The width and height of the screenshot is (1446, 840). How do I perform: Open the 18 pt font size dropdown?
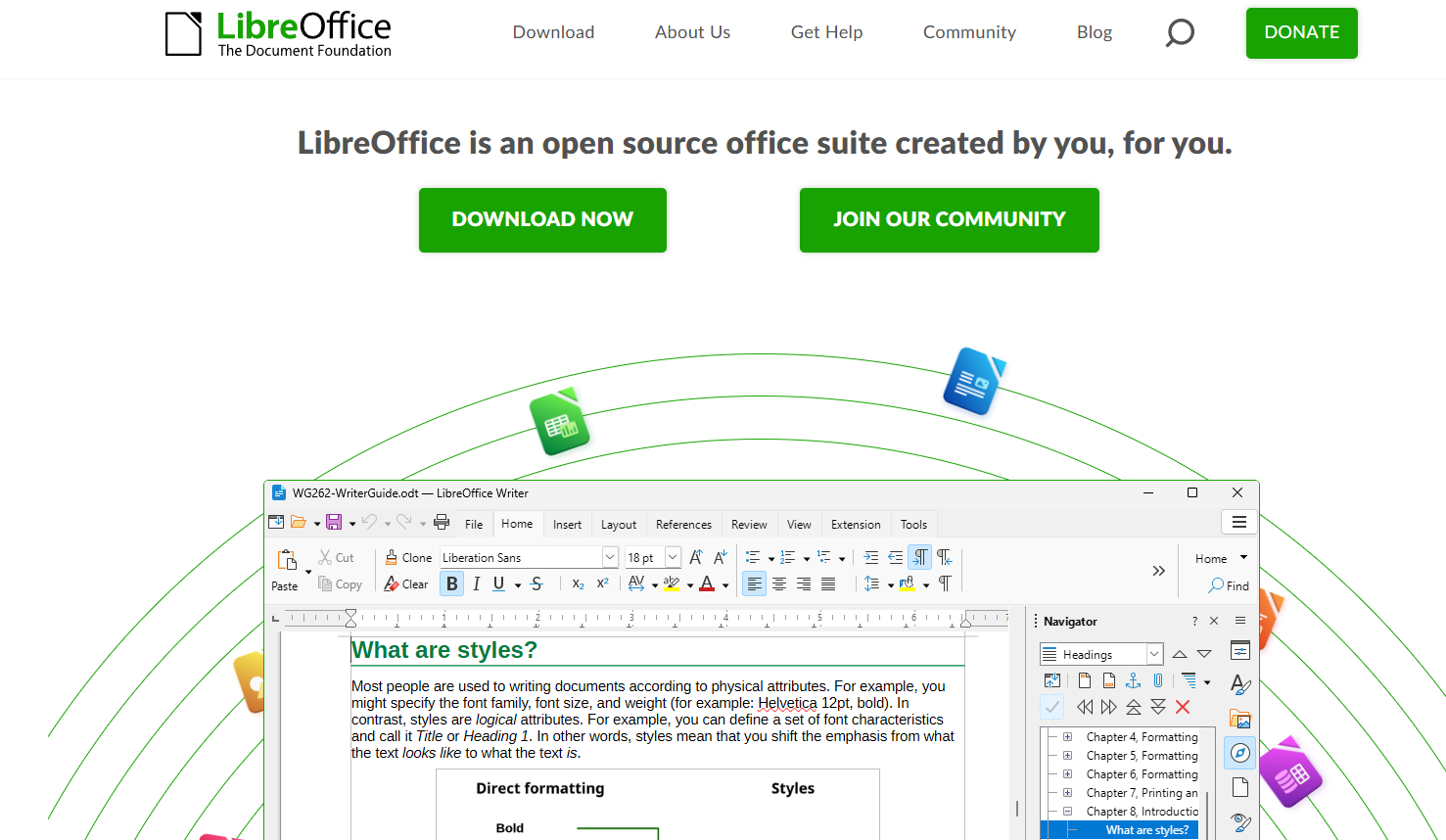point(673,557)
